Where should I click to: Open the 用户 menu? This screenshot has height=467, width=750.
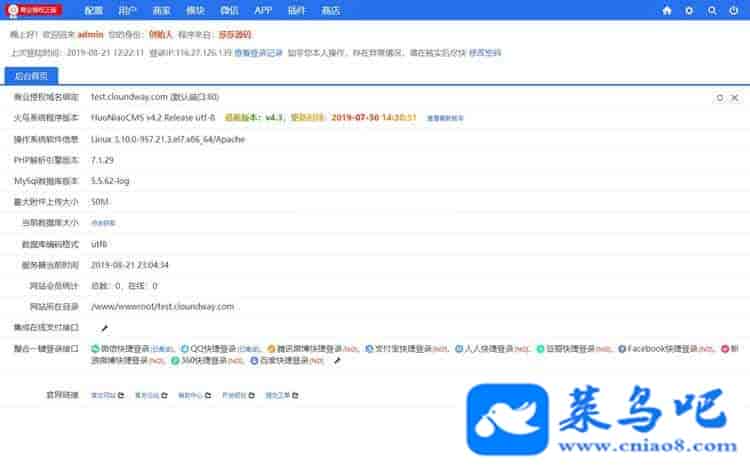127,11
